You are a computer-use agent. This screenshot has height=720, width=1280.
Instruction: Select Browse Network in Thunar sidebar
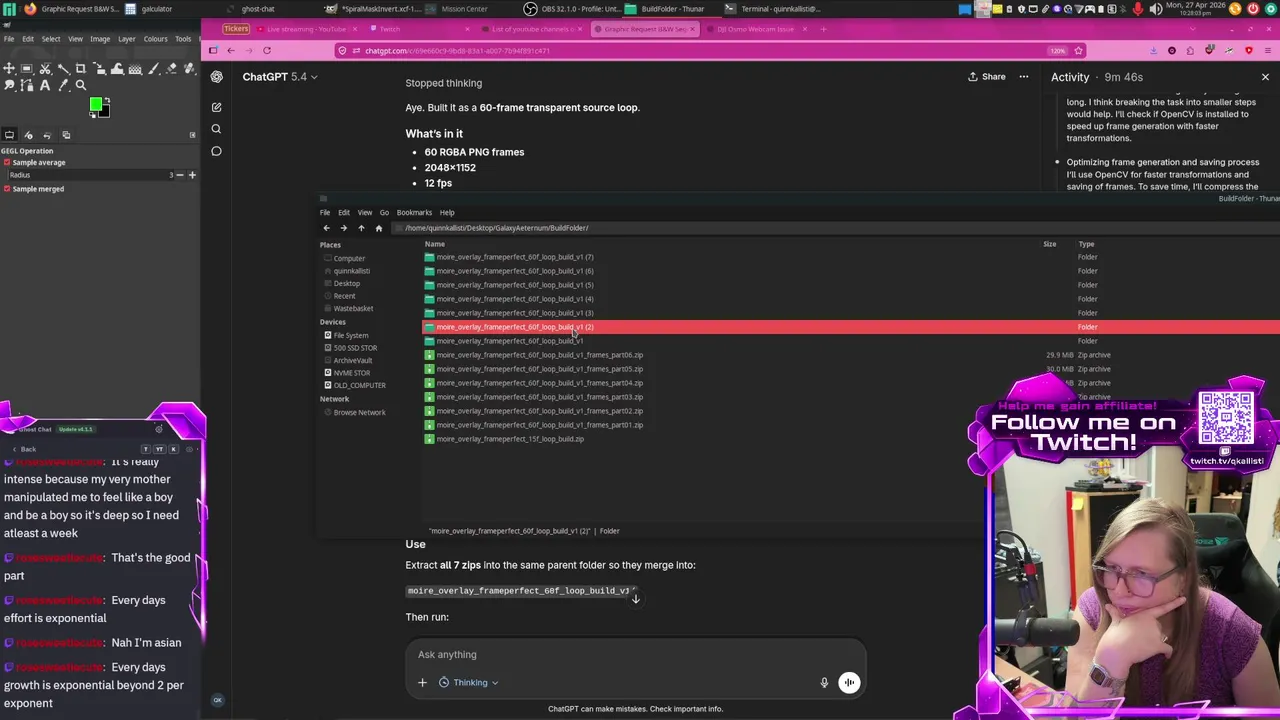(x=359, y=412)
